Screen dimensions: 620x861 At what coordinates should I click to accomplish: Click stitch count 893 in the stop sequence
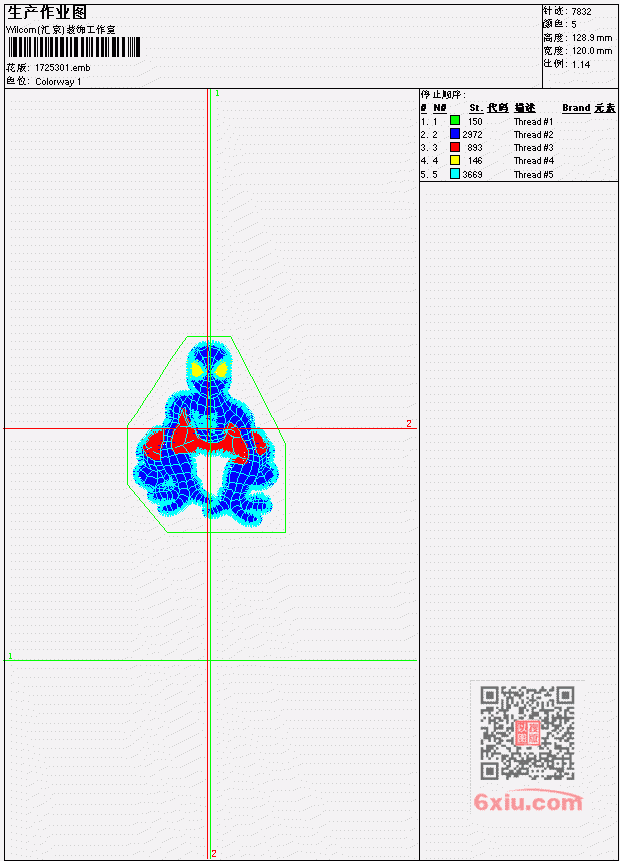pyautogui.click(x=475, y=148)
